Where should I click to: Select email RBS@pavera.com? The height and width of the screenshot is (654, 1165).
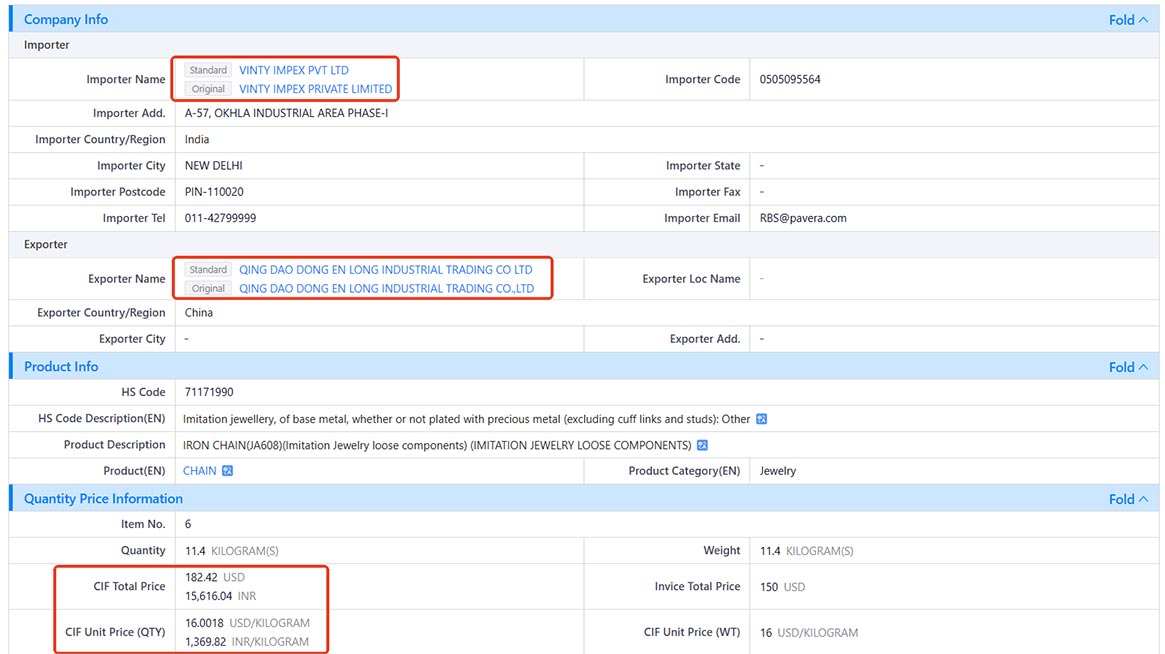click(x=803, y=218)
